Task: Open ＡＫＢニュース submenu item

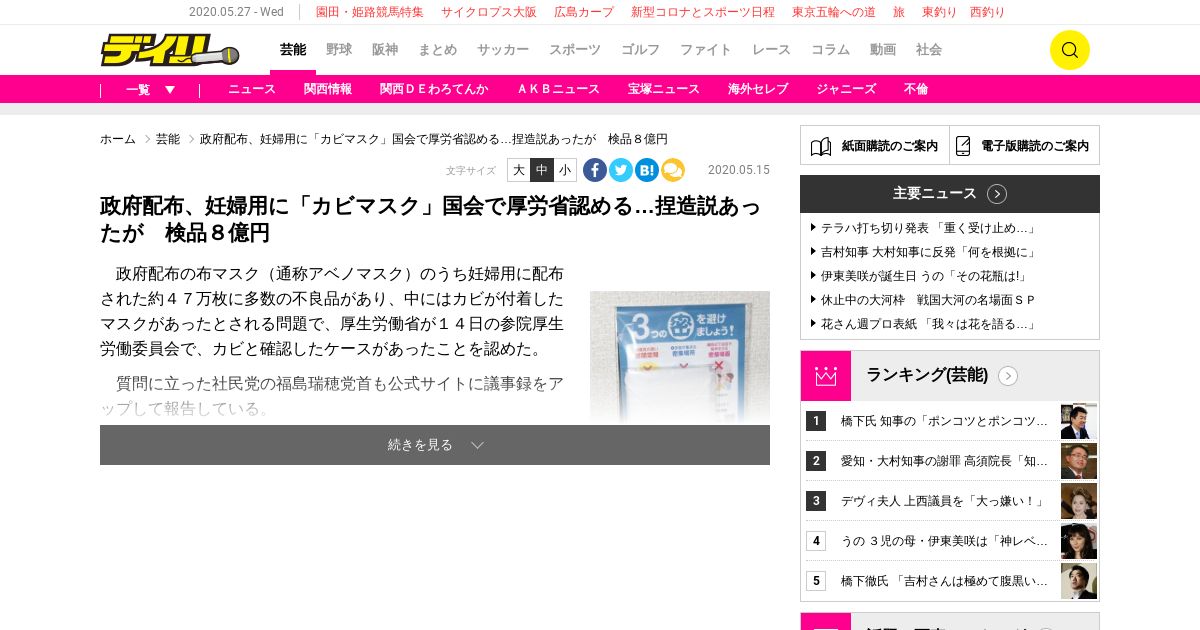Action: point(558,89)
